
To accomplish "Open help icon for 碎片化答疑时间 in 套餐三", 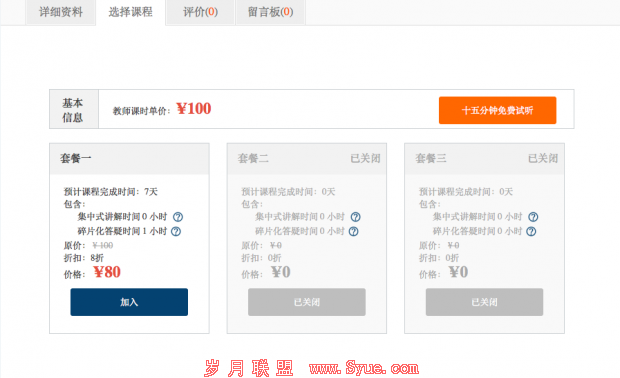I will [x=531, y=231].
